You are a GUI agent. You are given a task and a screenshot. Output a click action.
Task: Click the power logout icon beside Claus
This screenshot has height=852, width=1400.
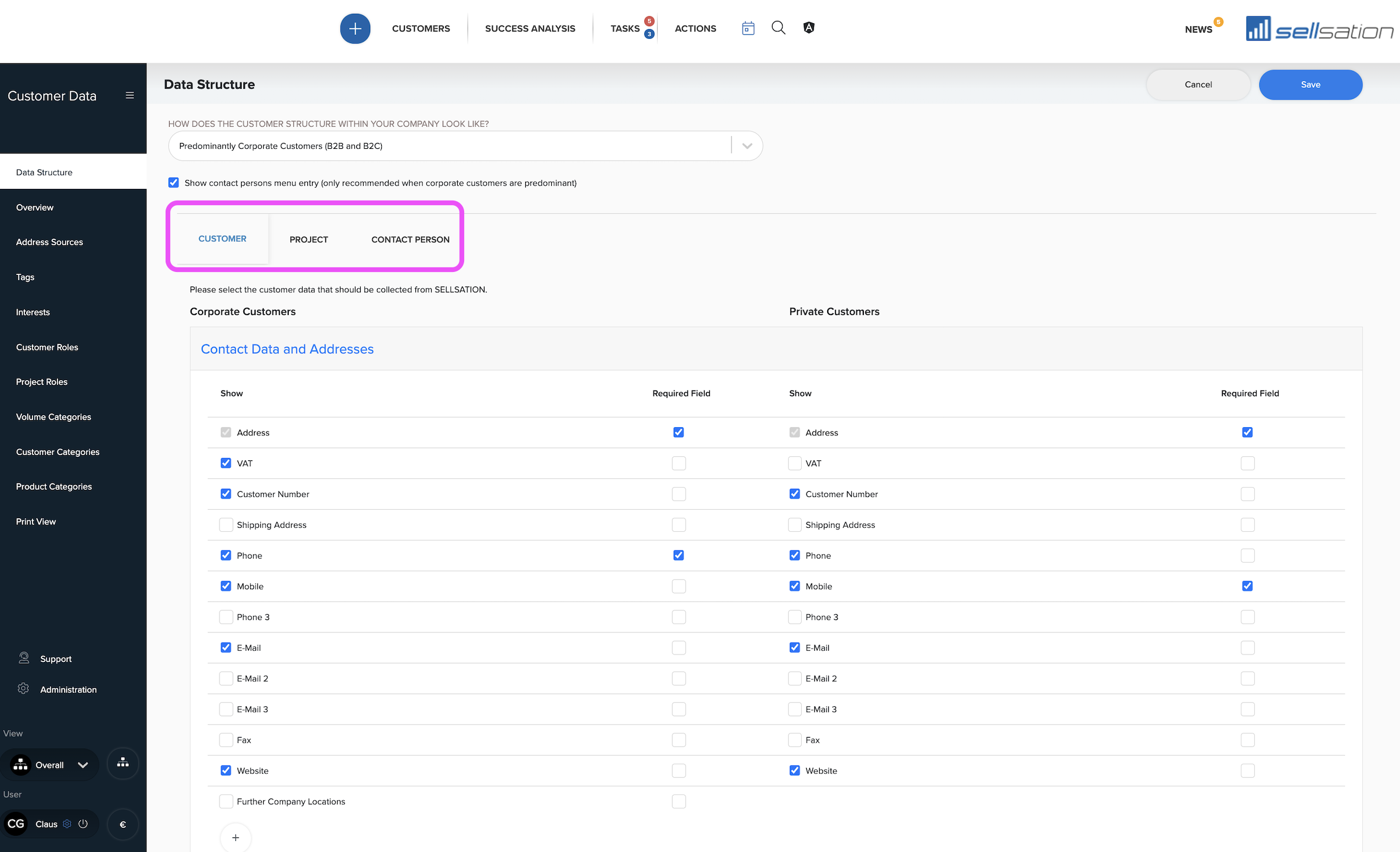coord(83,824)
